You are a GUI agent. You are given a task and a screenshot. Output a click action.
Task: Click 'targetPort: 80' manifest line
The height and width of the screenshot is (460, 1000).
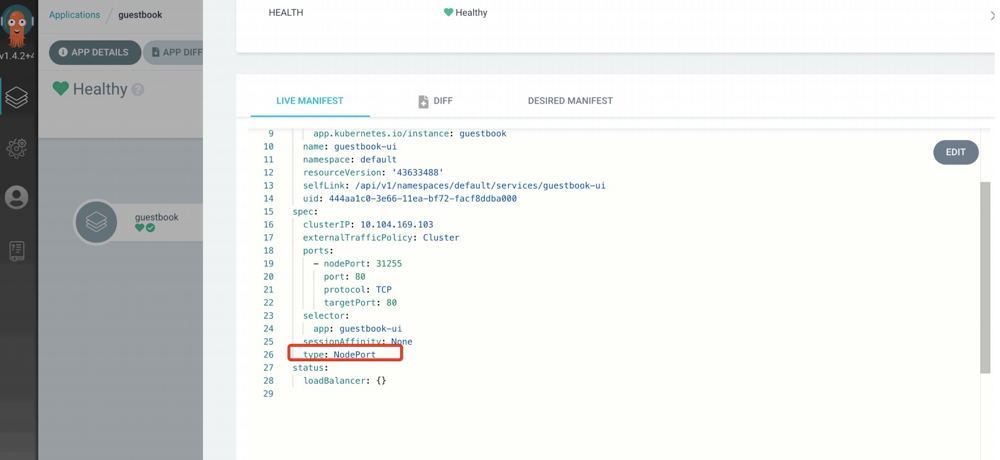360,302
